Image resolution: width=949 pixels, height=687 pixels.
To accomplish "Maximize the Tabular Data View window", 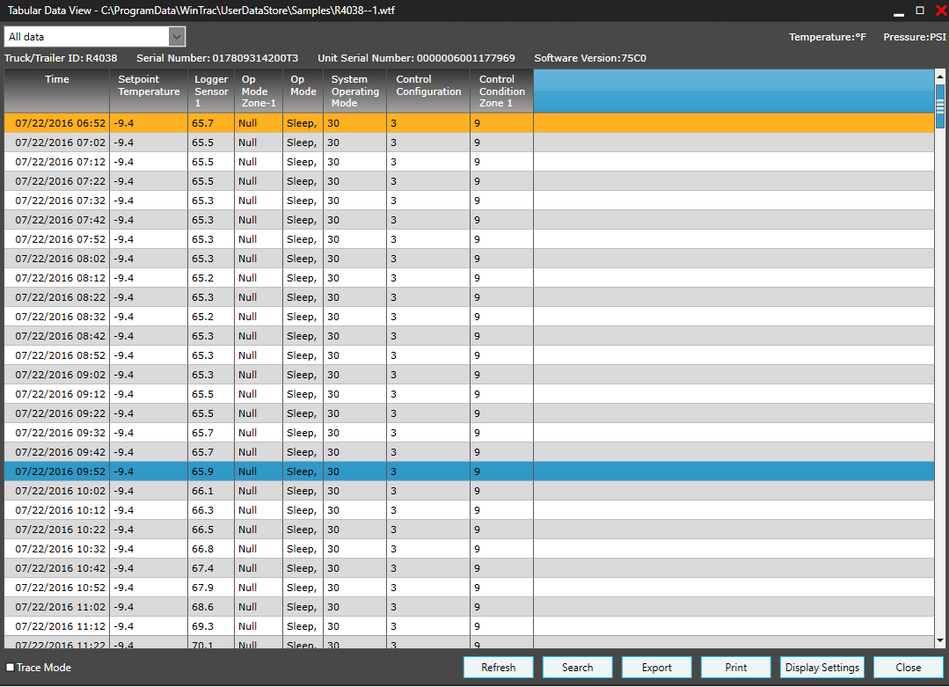I will tap(920, 10).
